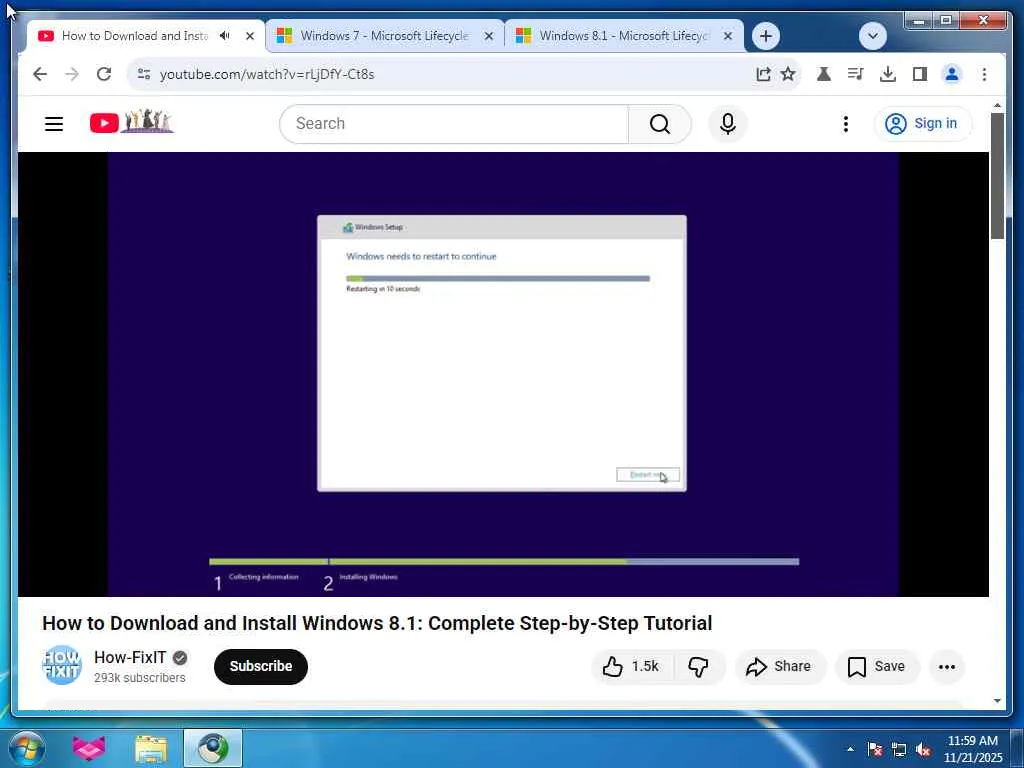Mute the tab via speaker icon
The height and width of the screenshot is (768, 1024).
pos(225,35)
